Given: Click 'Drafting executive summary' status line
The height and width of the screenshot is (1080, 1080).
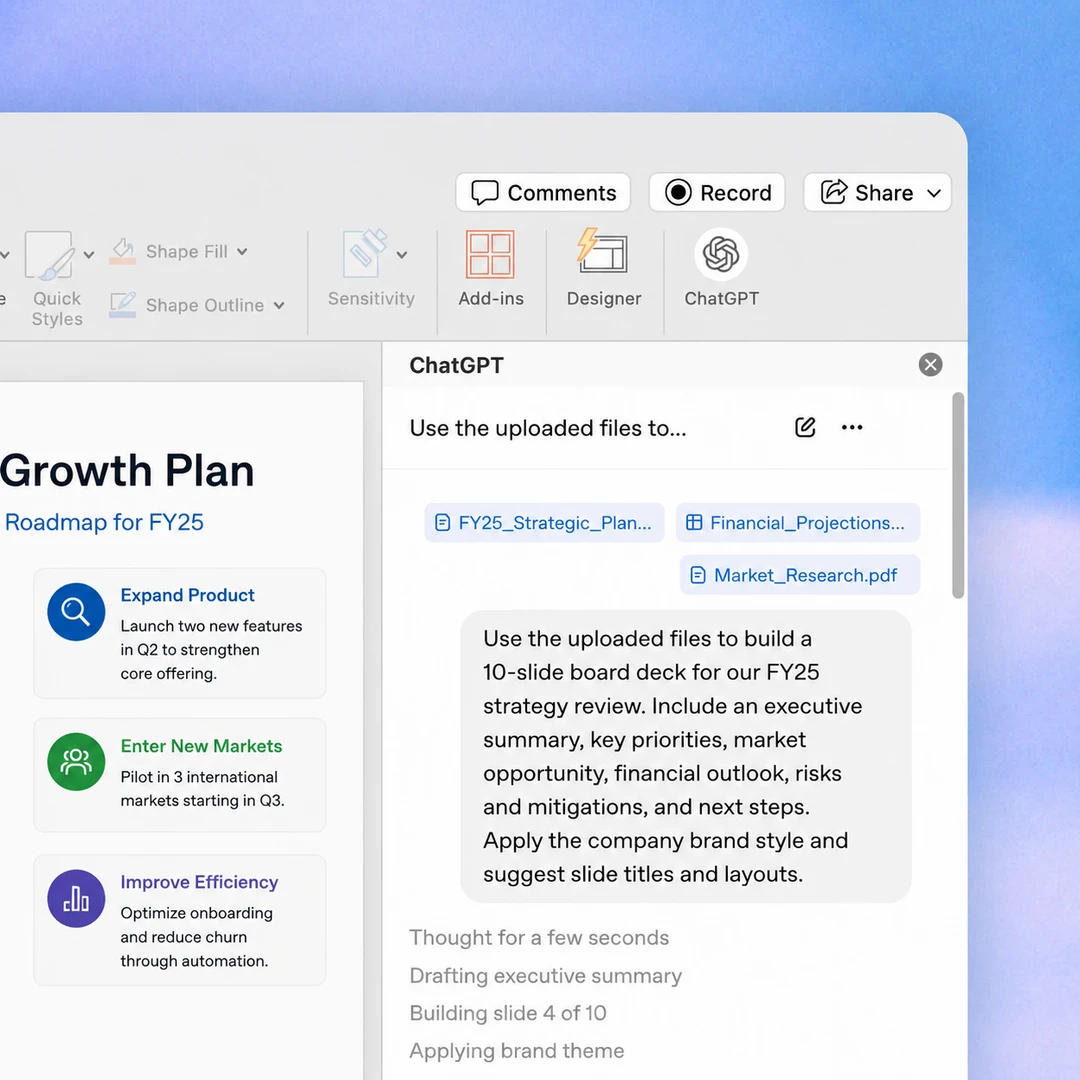Looking at the screenshot, I should [546, 975].
